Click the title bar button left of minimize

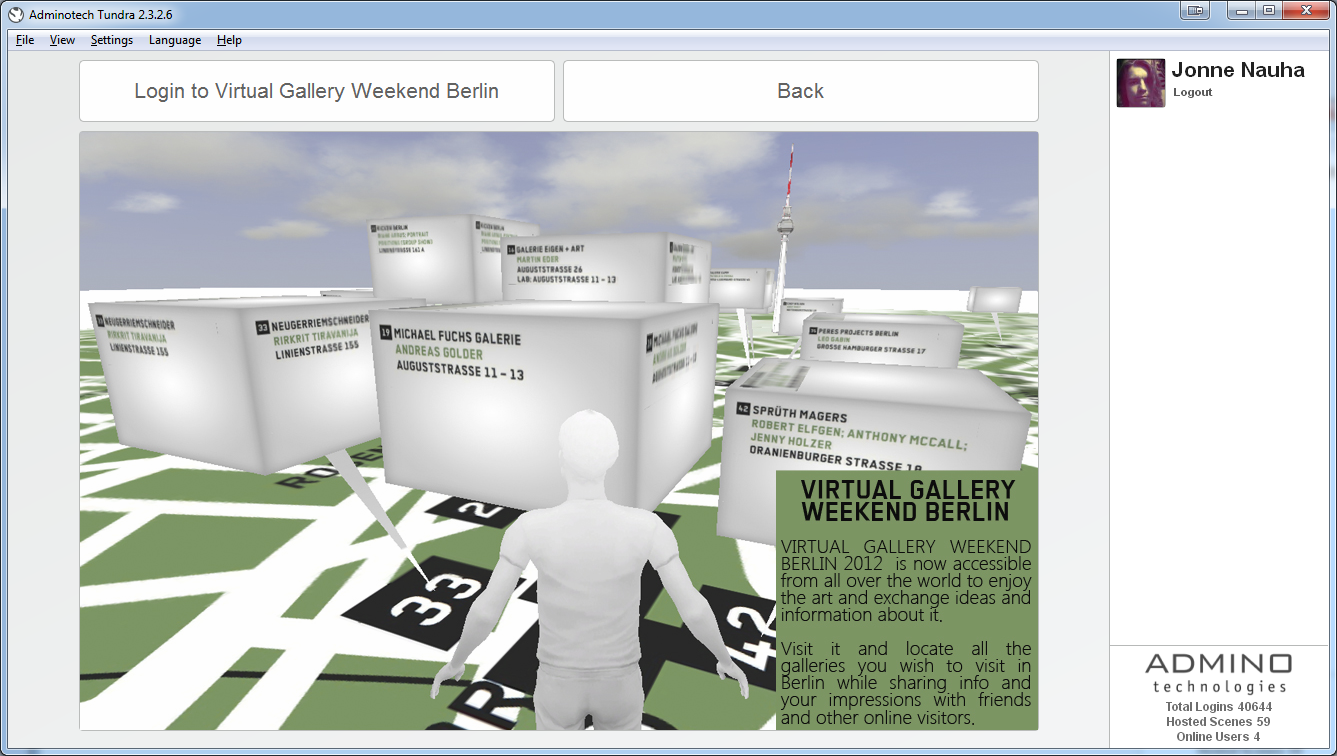pos(1195,11)
